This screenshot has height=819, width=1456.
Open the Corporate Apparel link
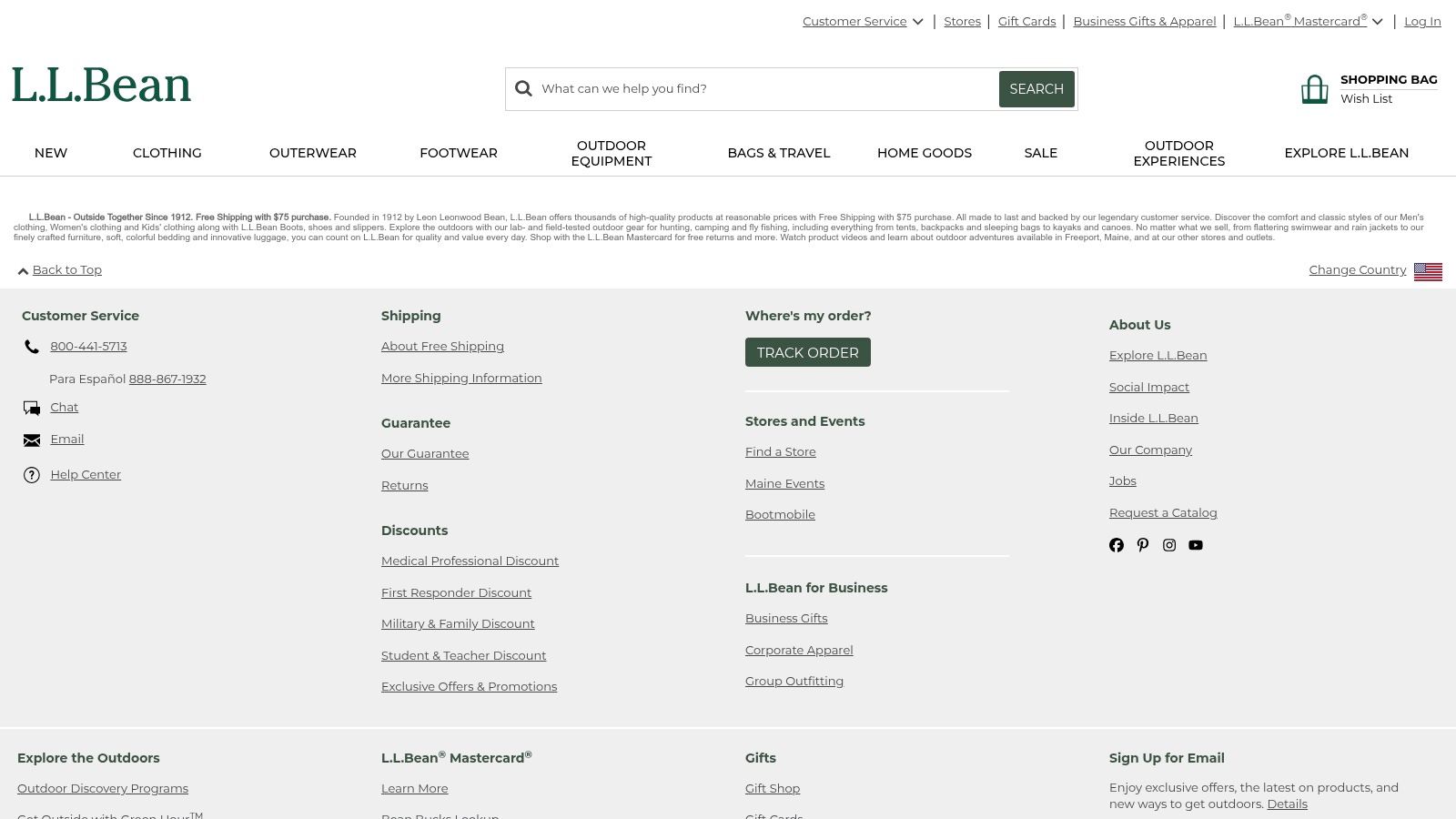click(799, 651)
